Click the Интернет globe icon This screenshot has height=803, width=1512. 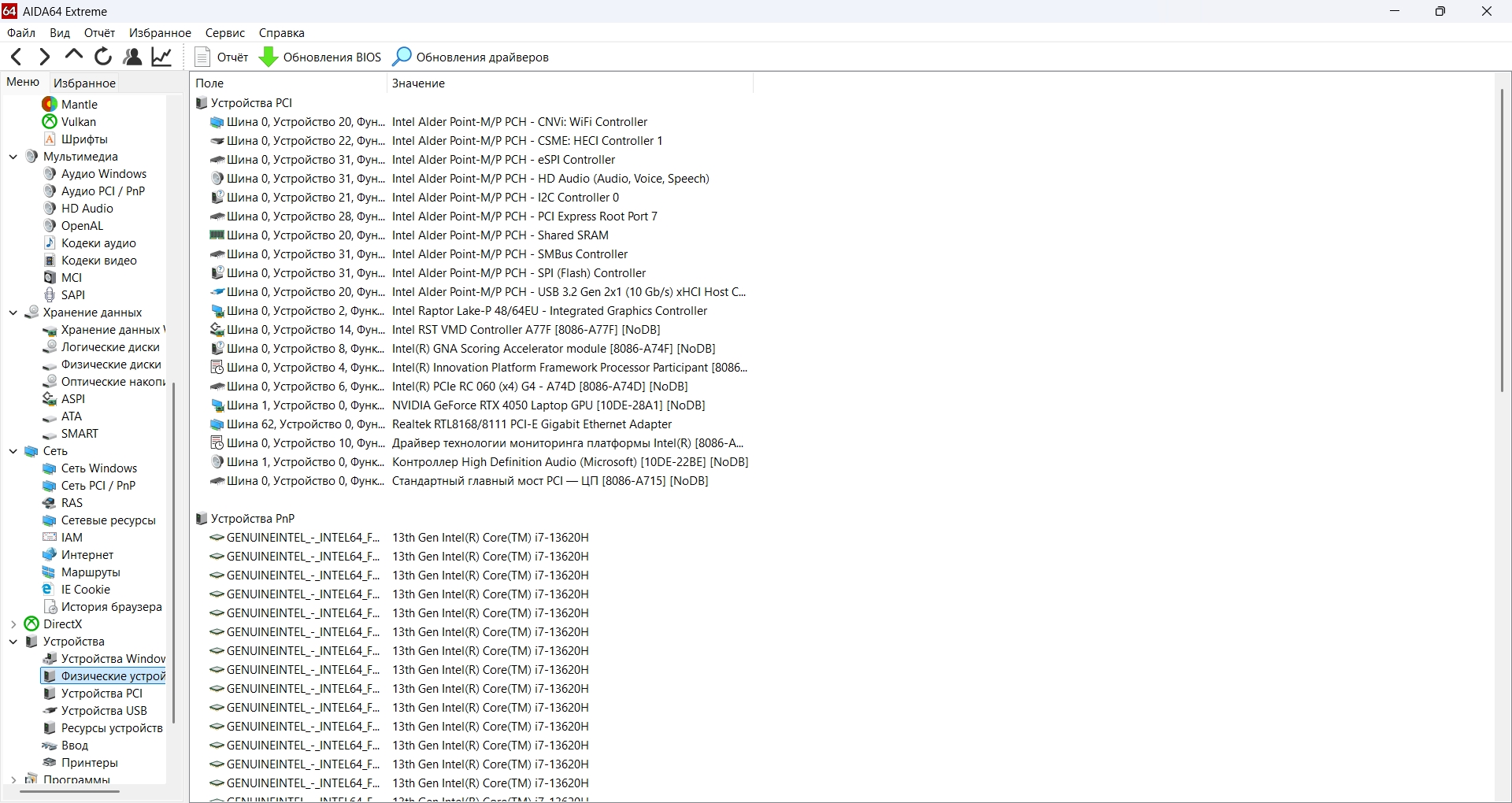[50, 555]
